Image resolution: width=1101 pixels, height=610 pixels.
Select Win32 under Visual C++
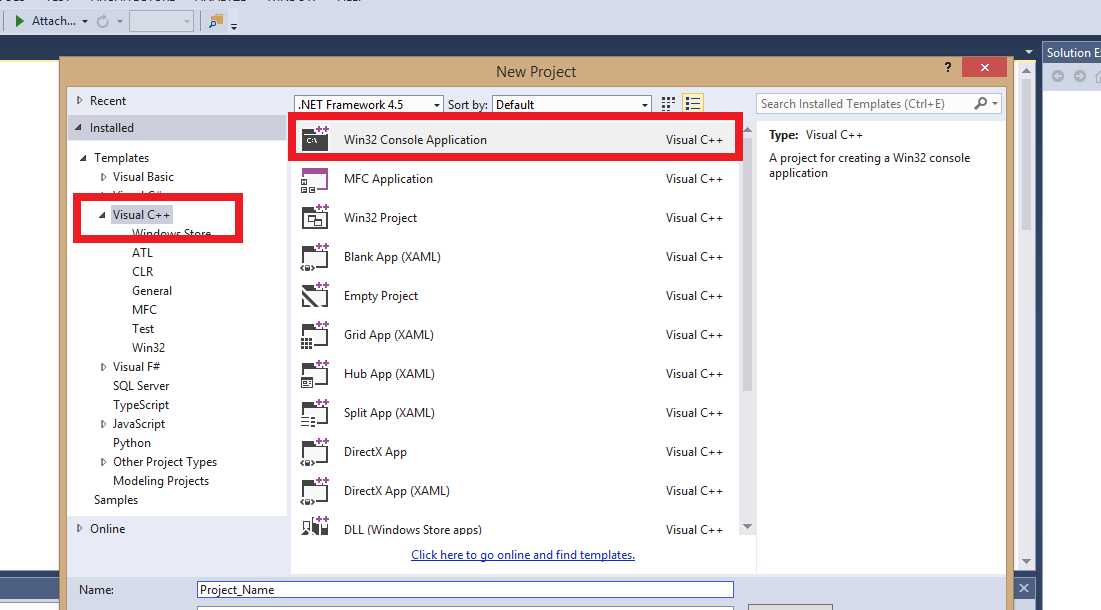point(148,348)
